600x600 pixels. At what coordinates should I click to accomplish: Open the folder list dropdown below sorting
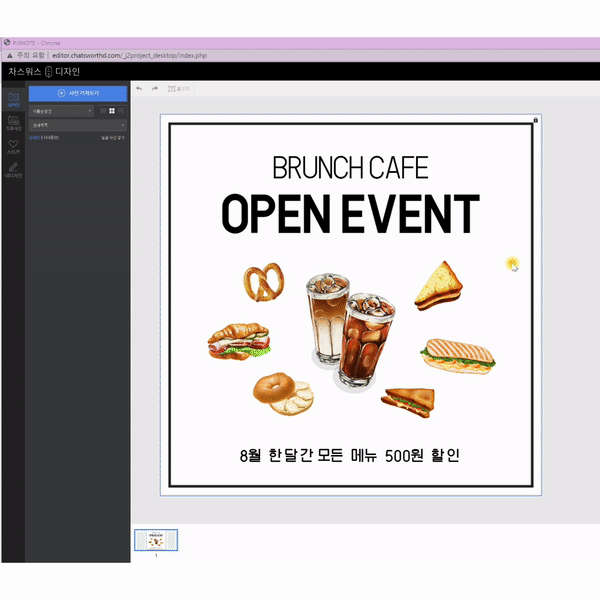pos(78,125)
